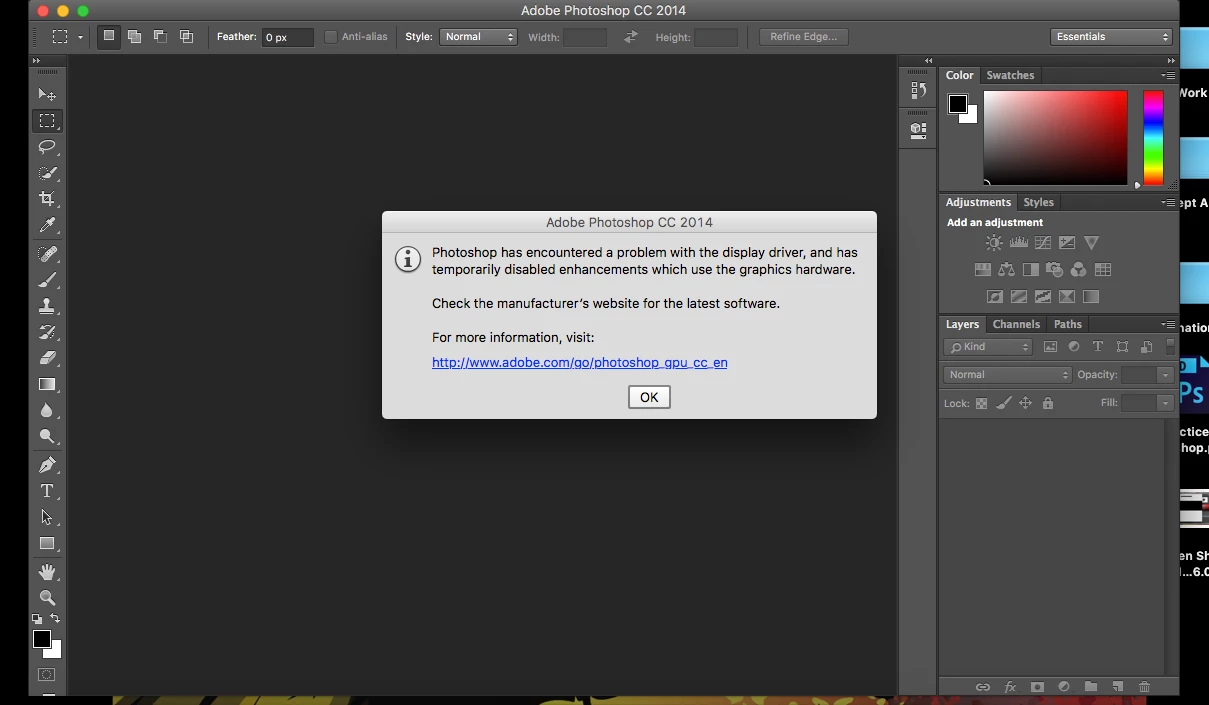Select the Adjustments tab
Screen dimensions: 1209x705
[x=978, y=202]
